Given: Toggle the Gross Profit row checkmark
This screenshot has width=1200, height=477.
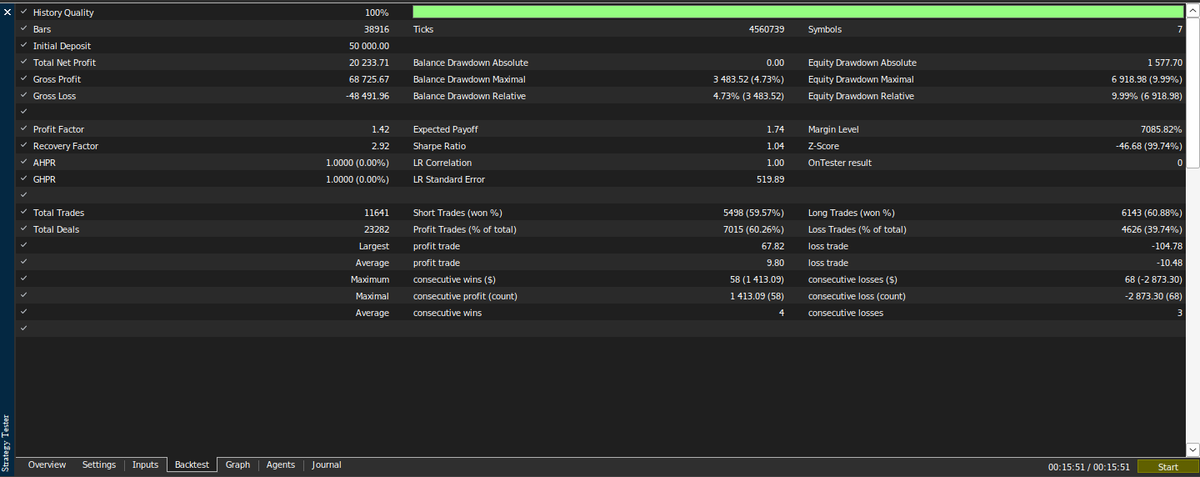Looking at the screenshot, I should coord(23,79).
